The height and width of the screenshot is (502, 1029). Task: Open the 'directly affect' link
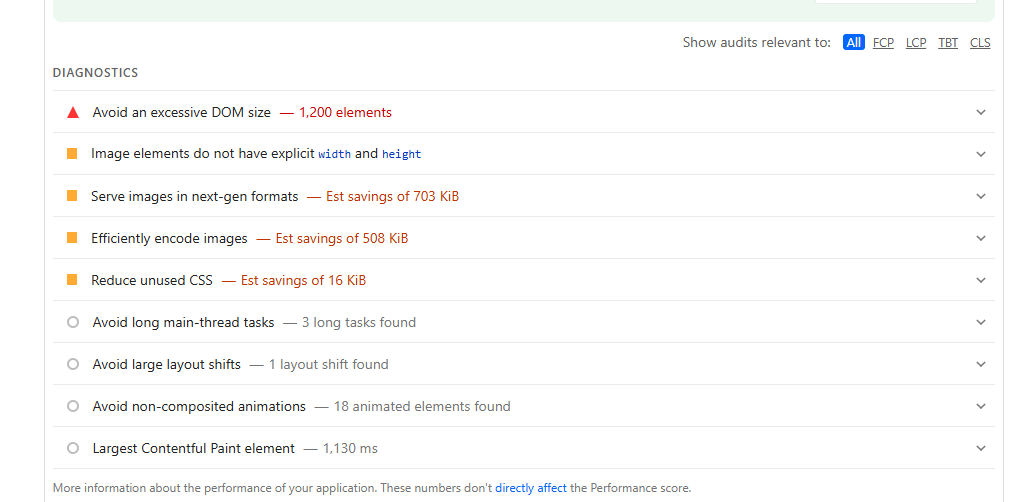click(x=531, y=488)
